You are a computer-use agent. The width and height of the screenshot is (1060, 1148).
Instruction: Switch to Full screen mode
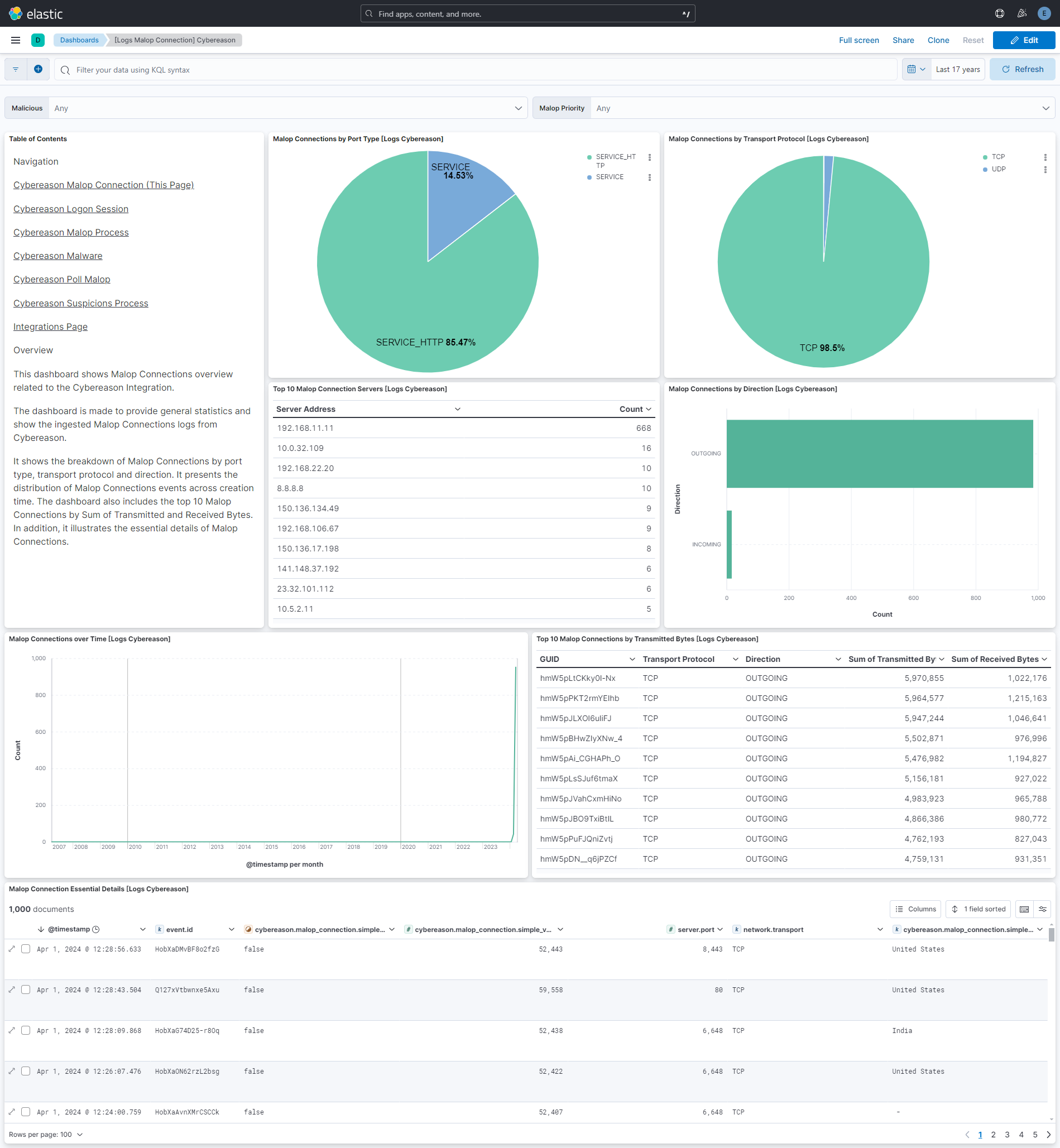(x=858, y=40)
